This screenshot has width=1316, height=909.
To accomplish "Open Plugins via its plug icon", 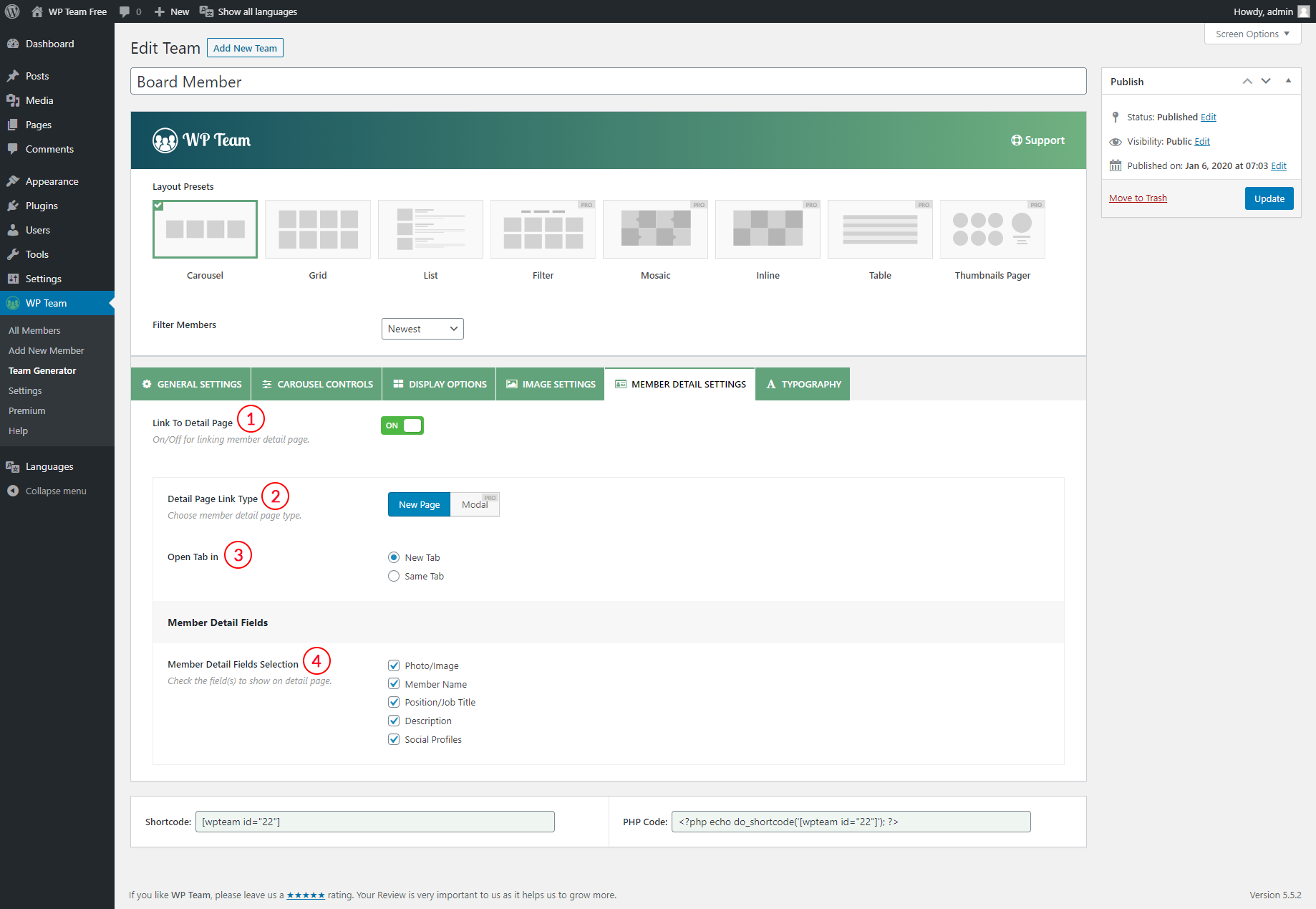I will [13, 206].
